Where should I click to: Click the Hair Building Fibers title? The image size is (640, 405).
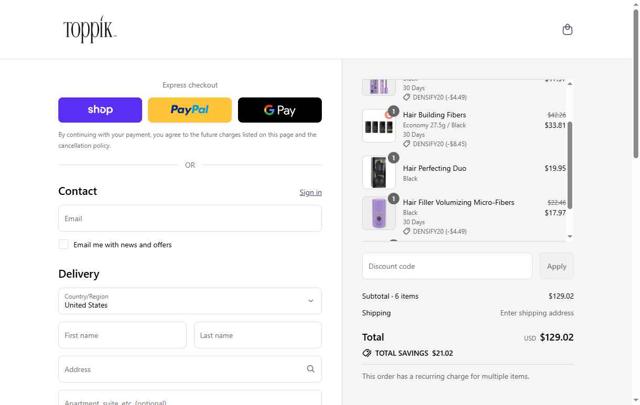pos(434,115)
